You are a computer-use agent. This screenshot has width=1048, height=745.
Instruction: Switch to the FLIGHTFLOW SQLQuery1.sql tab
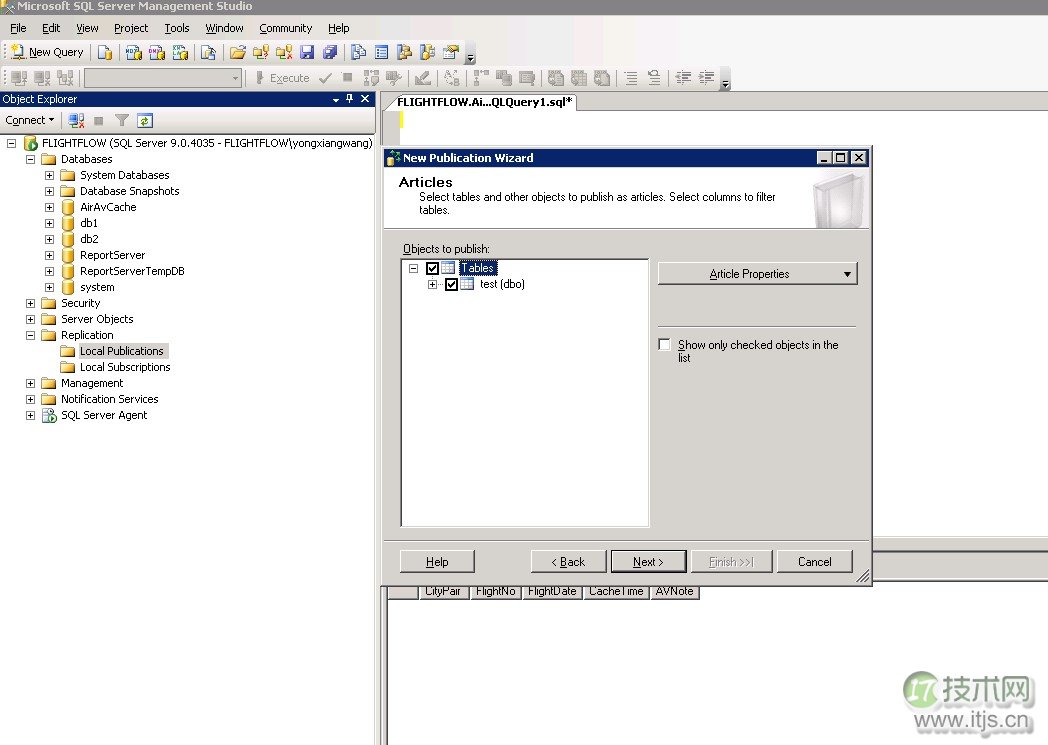pos(484,102)
